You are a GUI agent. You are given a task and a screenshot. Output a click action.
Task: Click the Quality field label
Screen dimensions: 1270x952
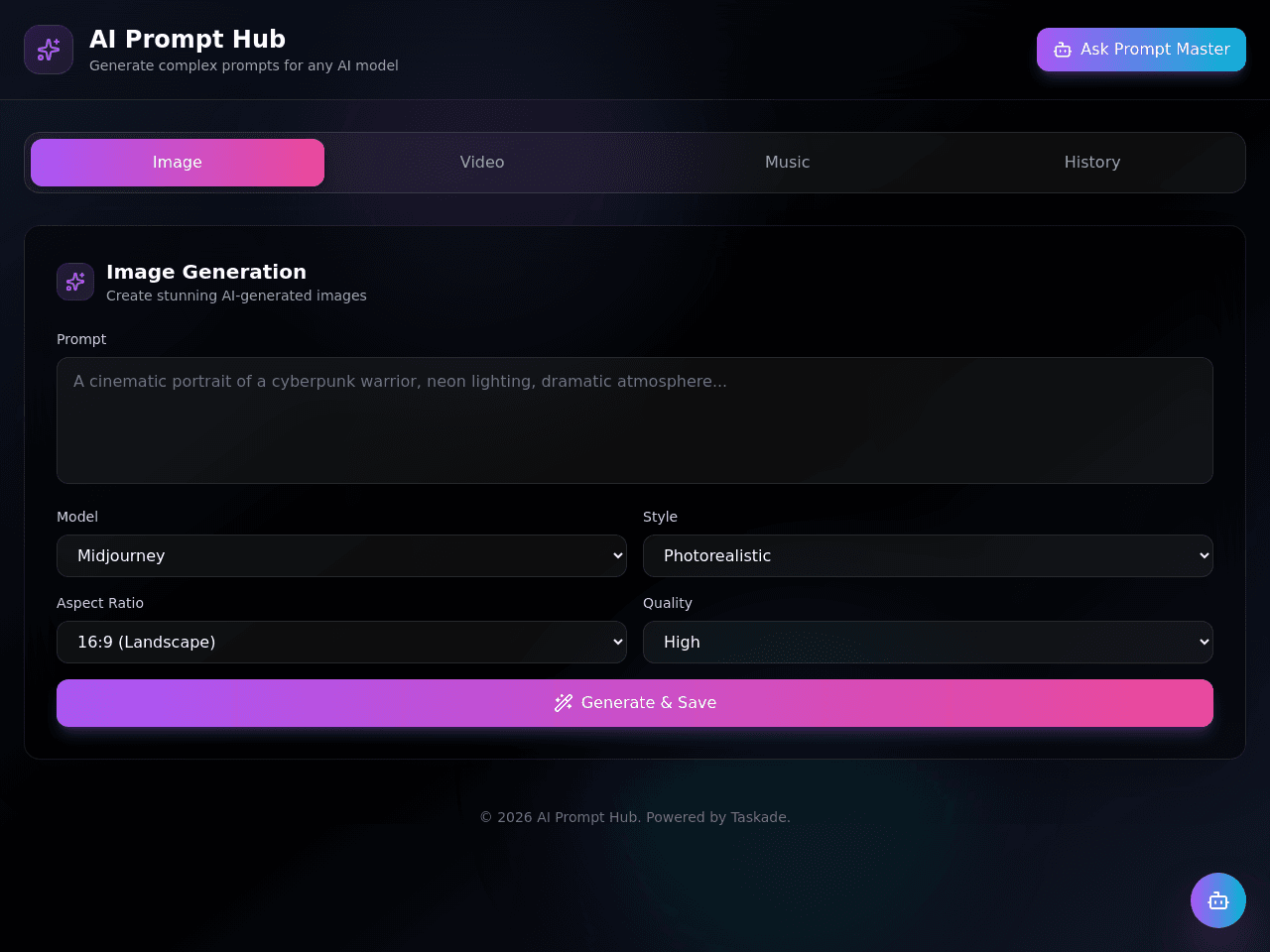point(668,603)
